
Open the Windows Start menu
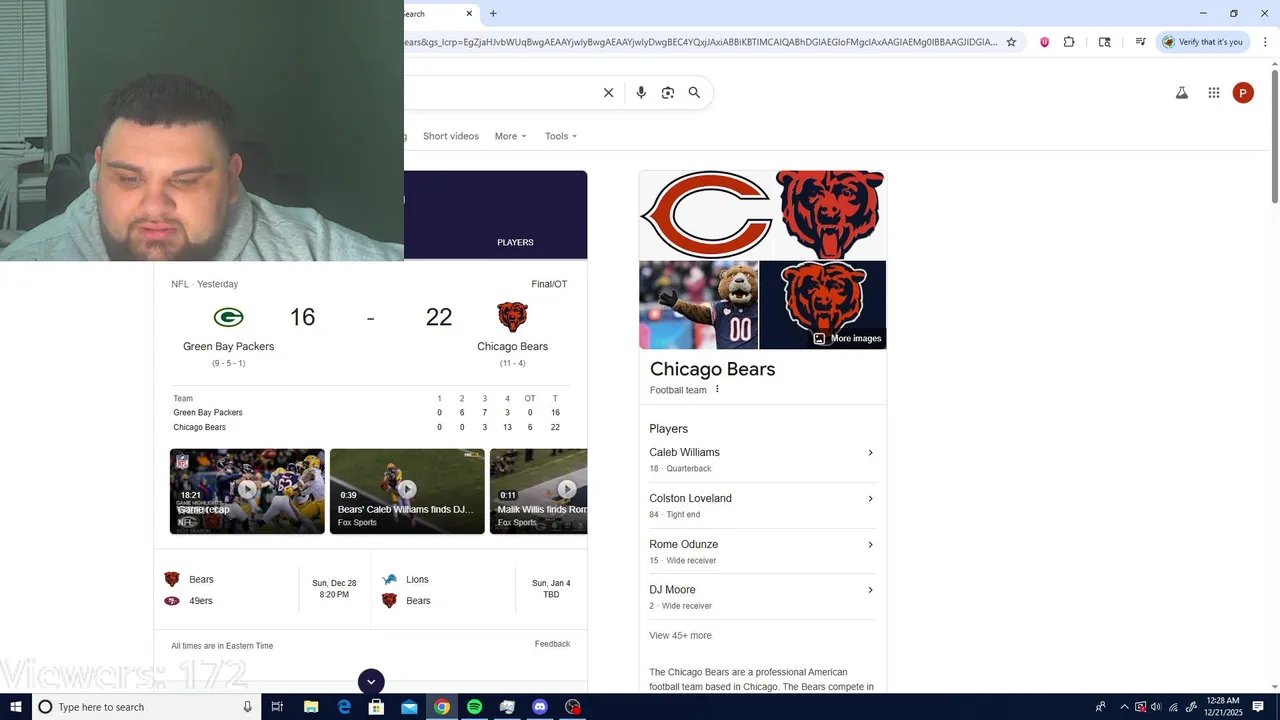coord(15,707)
